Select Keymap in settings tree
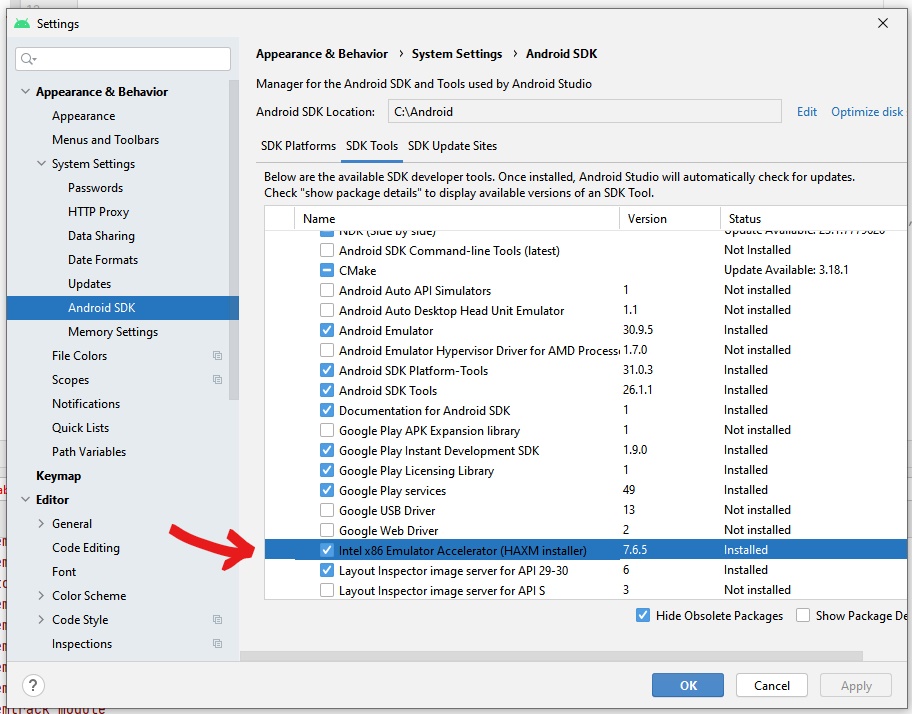The image size is (912, 714). (x=58, y=476)
